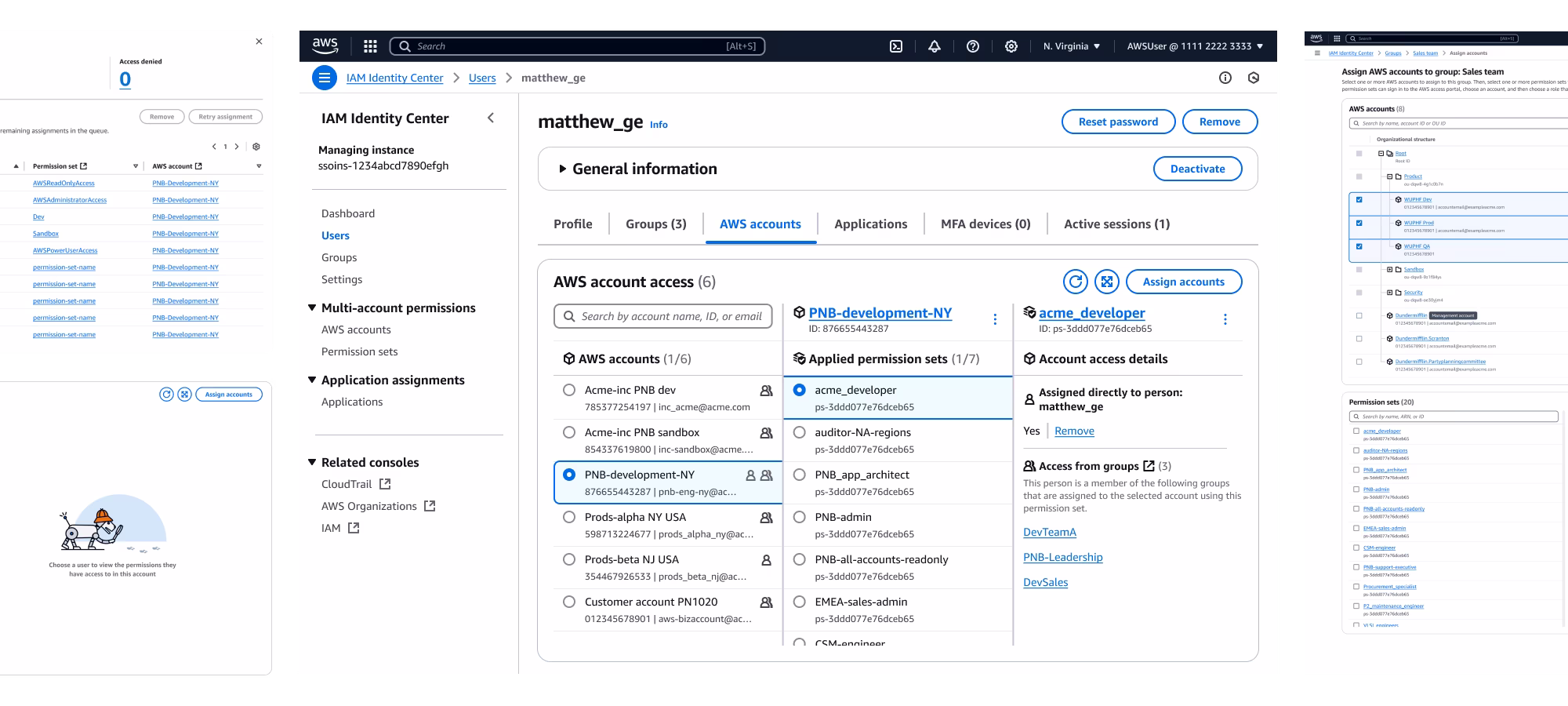1568x706 pixels.
Task: Open table preferences gear in left panel
Action: coord(256,147)
